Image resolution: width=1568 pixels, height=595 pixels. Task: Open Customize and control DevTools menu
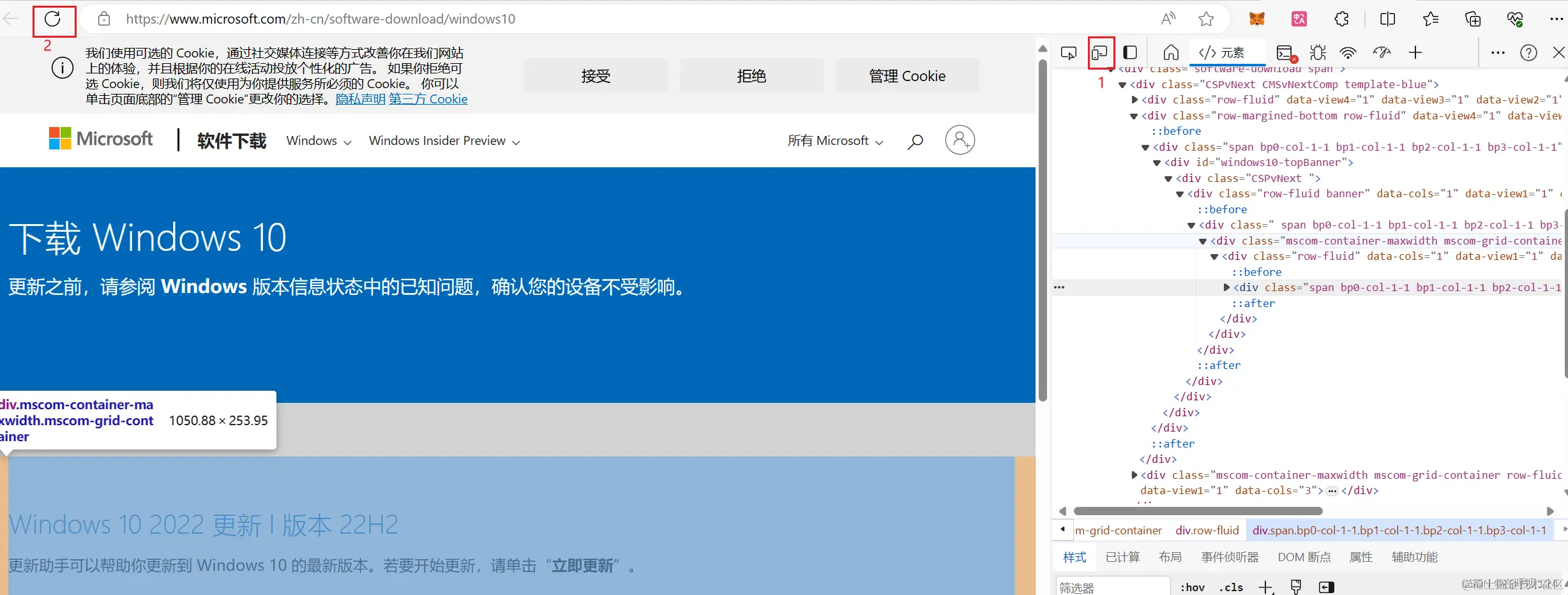click(1498, 52)
